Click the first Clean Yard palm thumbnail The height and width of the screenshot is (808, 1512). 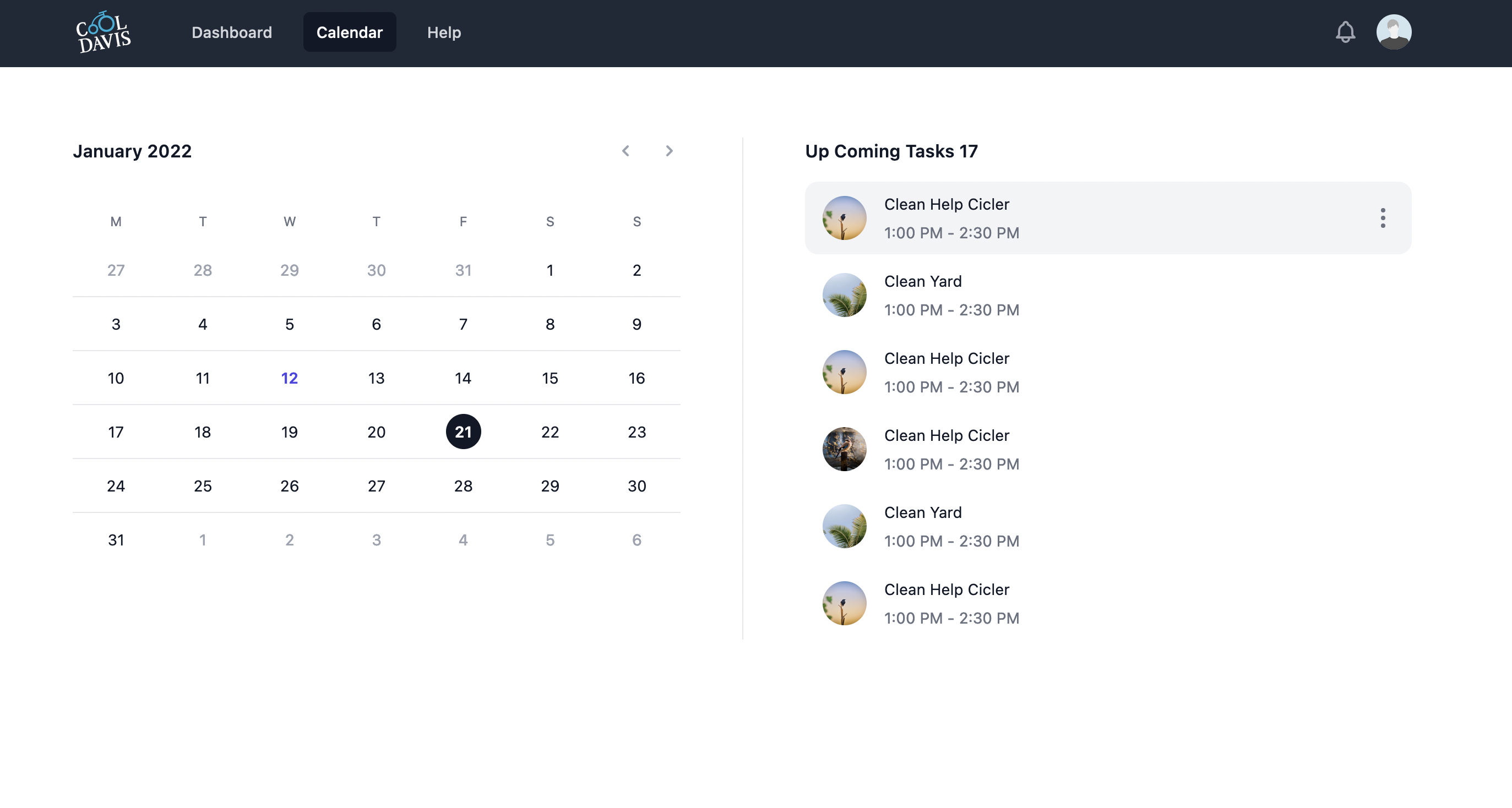(x=844, y=295)
